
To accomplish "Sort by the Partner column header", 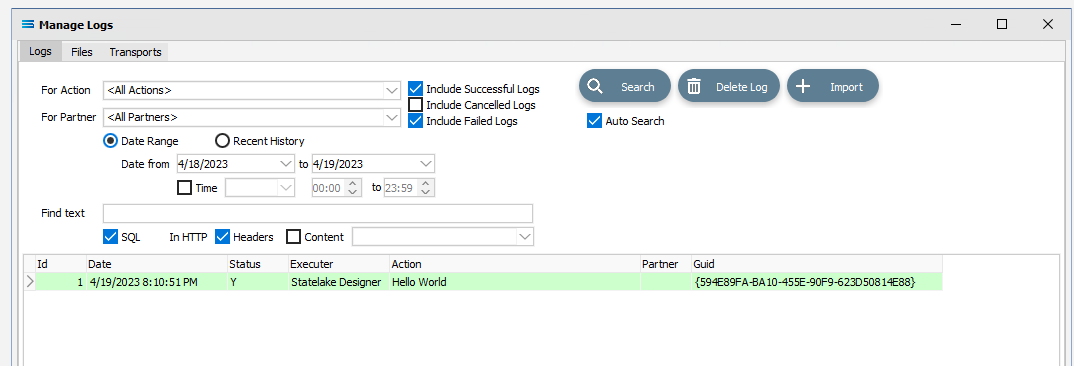I will [666, 264].
